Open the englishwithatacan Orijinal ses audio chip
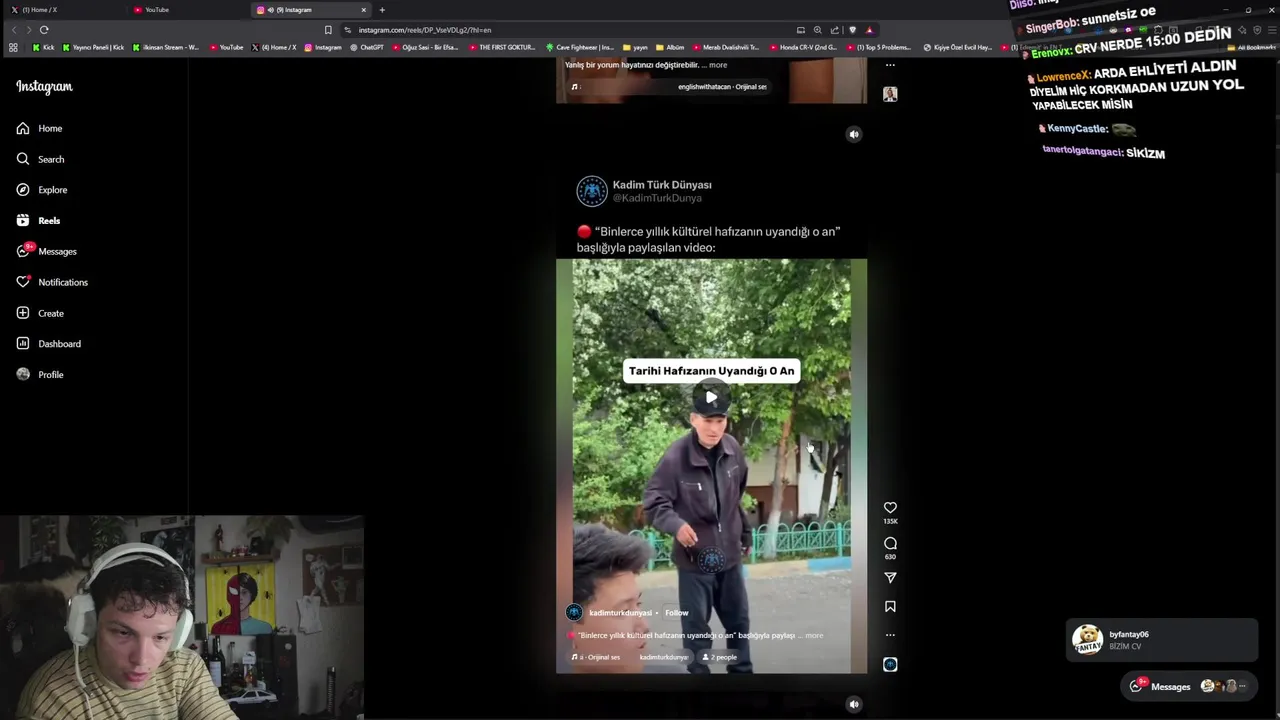 tap(669, 87)
